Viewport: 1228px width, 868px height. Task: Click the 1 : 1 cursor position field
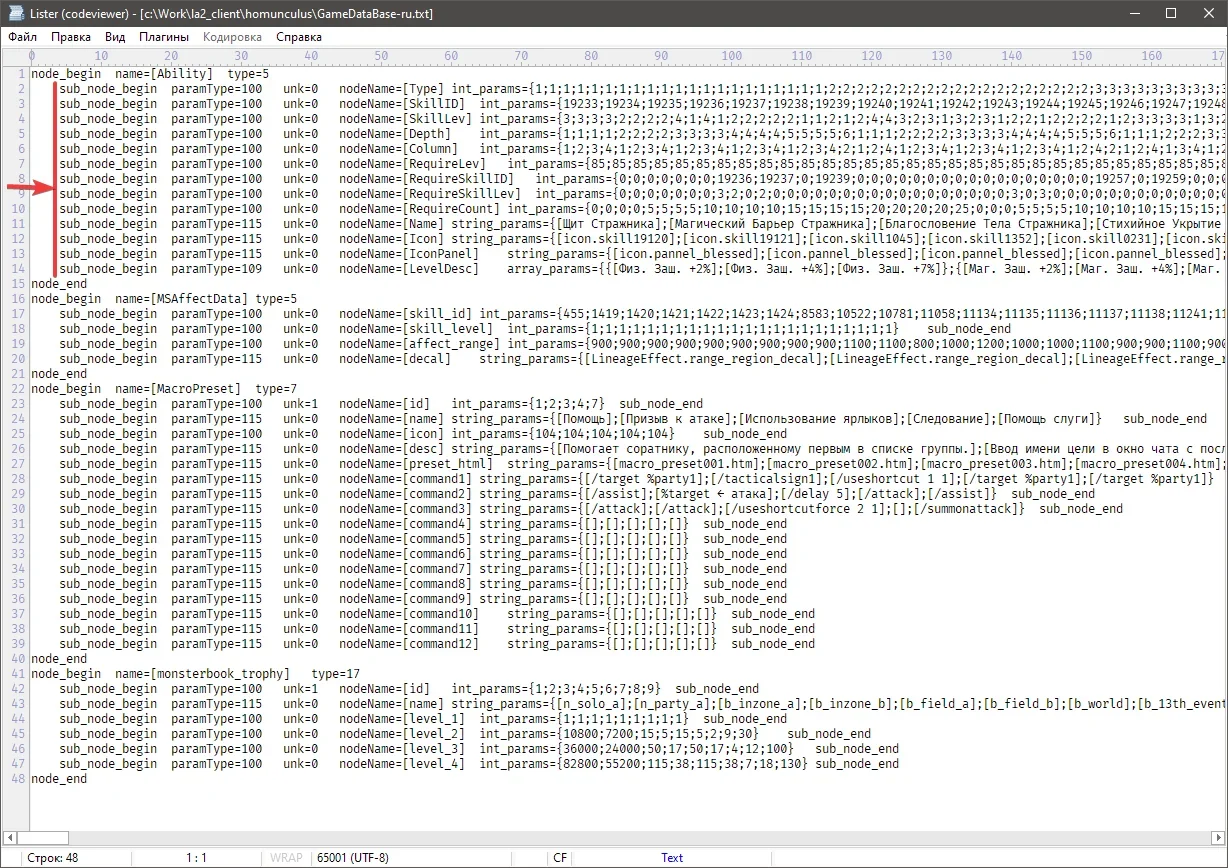[197, 858]
